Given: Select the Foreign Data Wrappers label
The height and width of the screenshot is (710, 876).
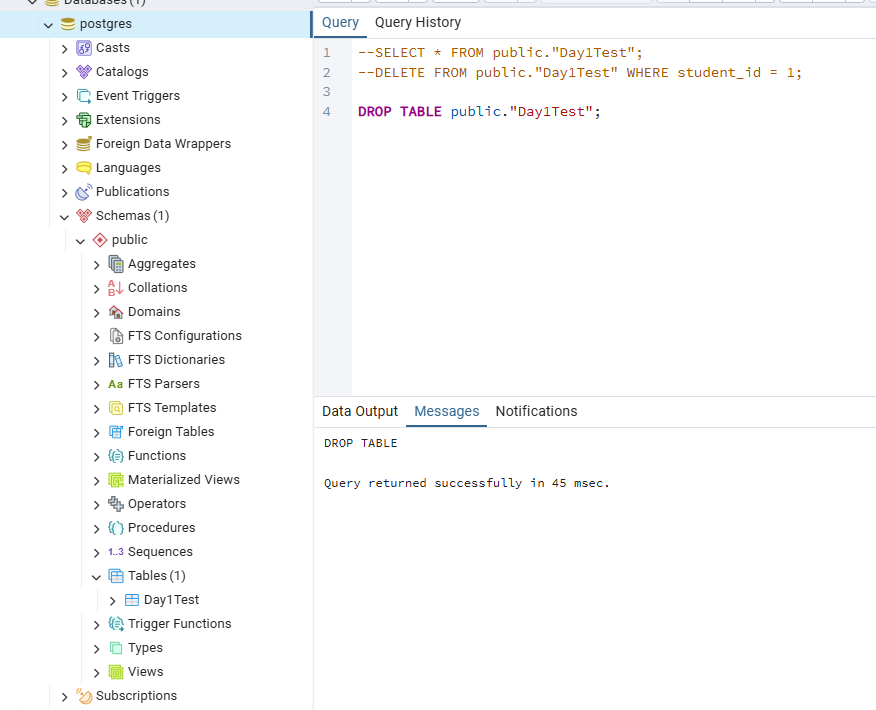Looking at the screenshot, I should click(163, 144).
